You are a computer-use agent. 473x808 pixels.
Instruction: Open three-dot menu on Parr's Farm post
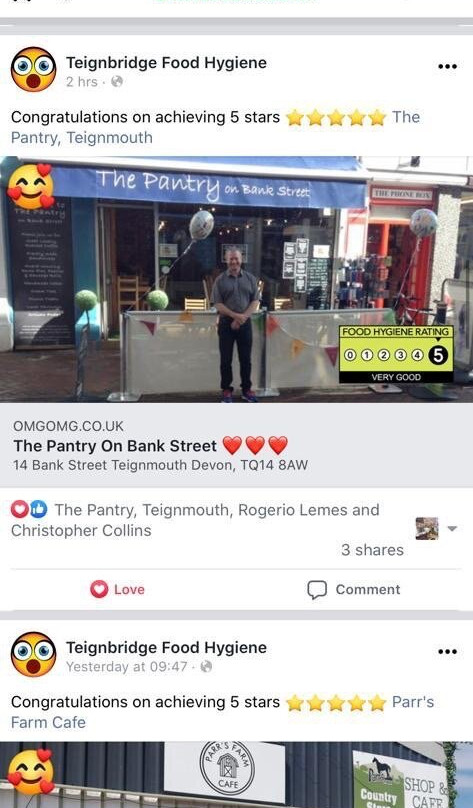(x=447, y=651)
